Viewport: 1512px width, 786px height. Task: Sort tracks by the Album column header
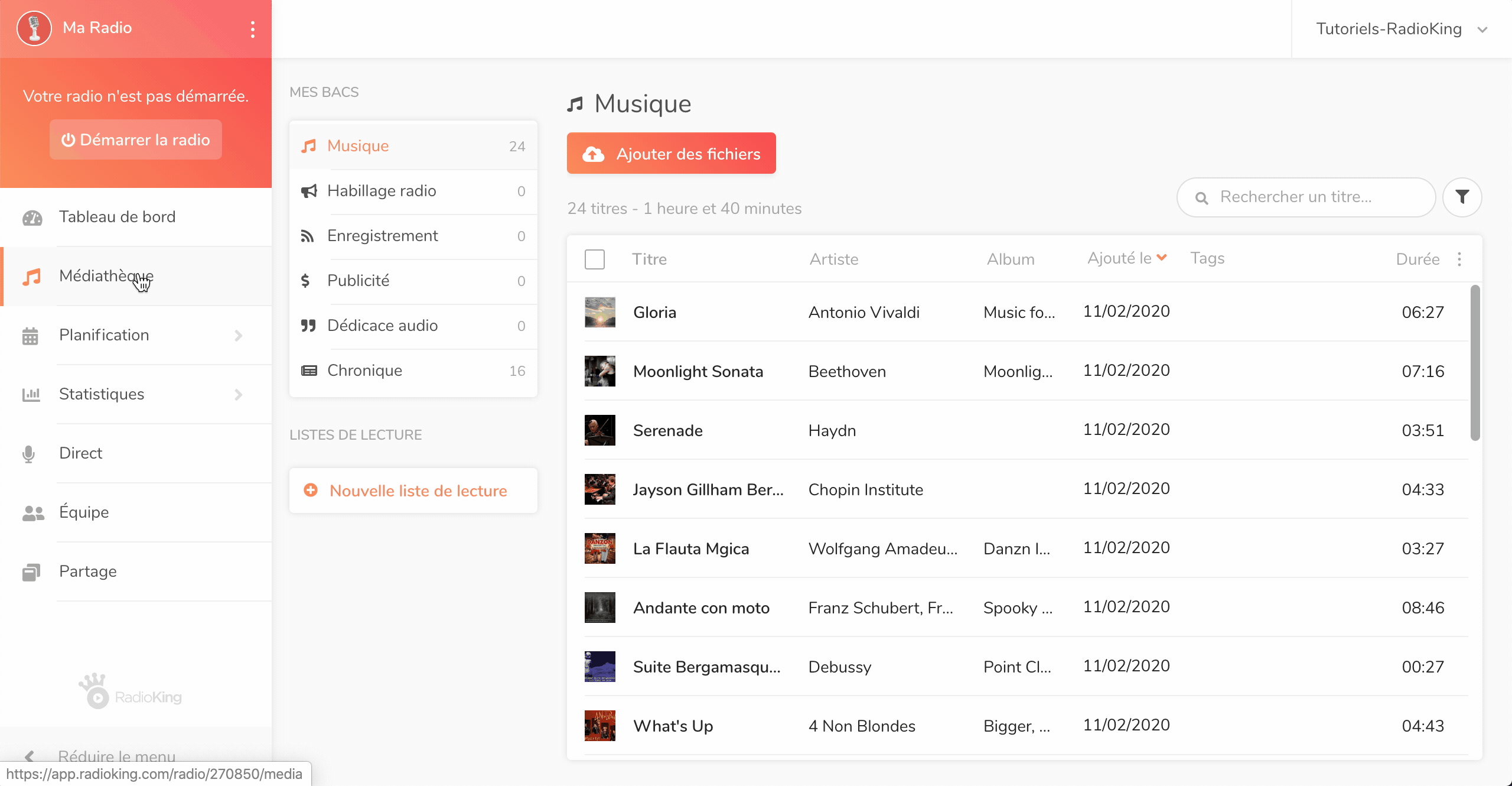click(x=1011, y=259)
